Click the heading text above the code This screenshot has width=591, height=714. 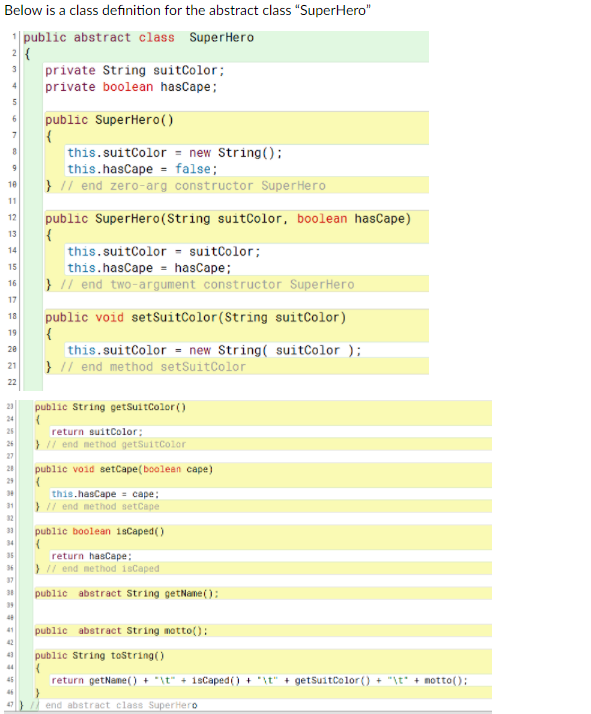click(x=188, y=10)
